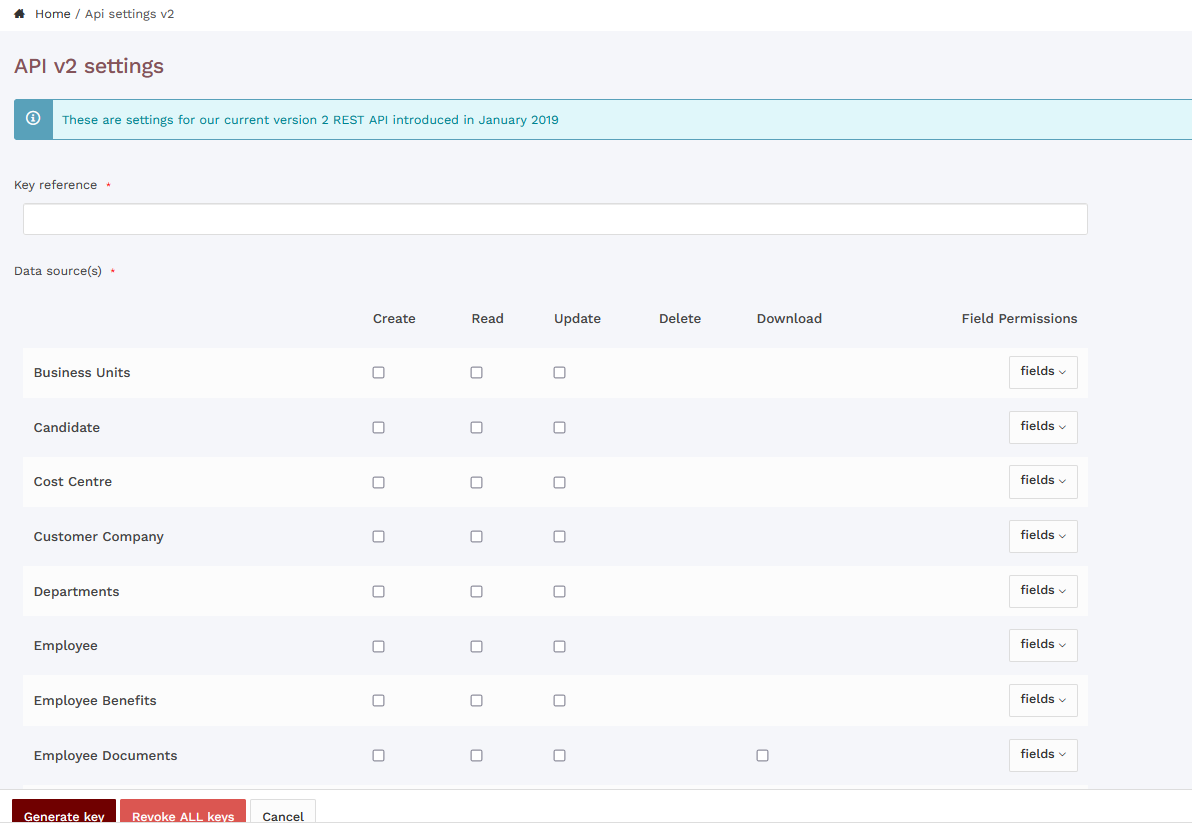Tick Read permission for Candidate

(x=476, y=428)
